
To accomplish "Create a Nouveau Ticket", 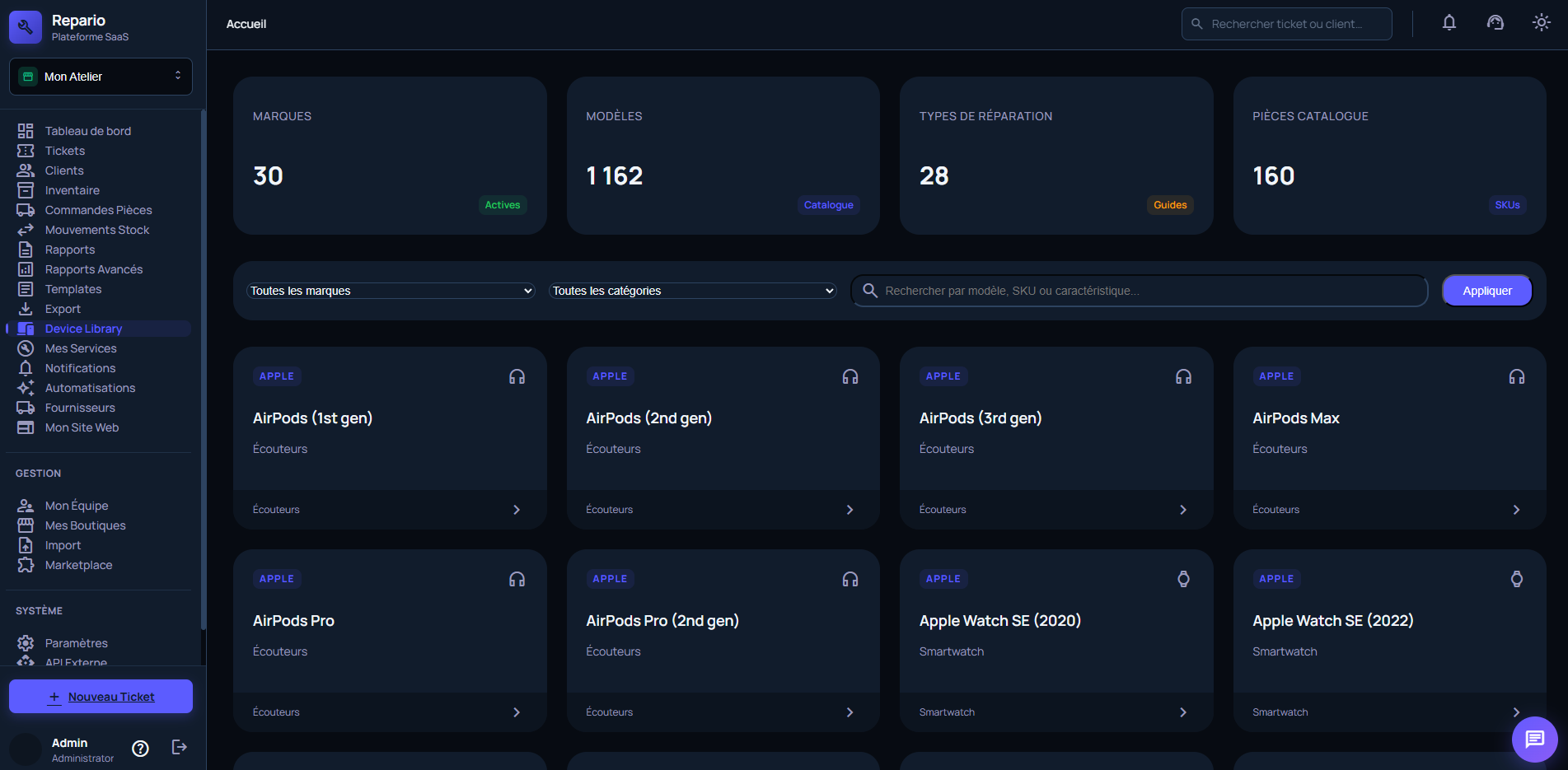I will (101, 697).
